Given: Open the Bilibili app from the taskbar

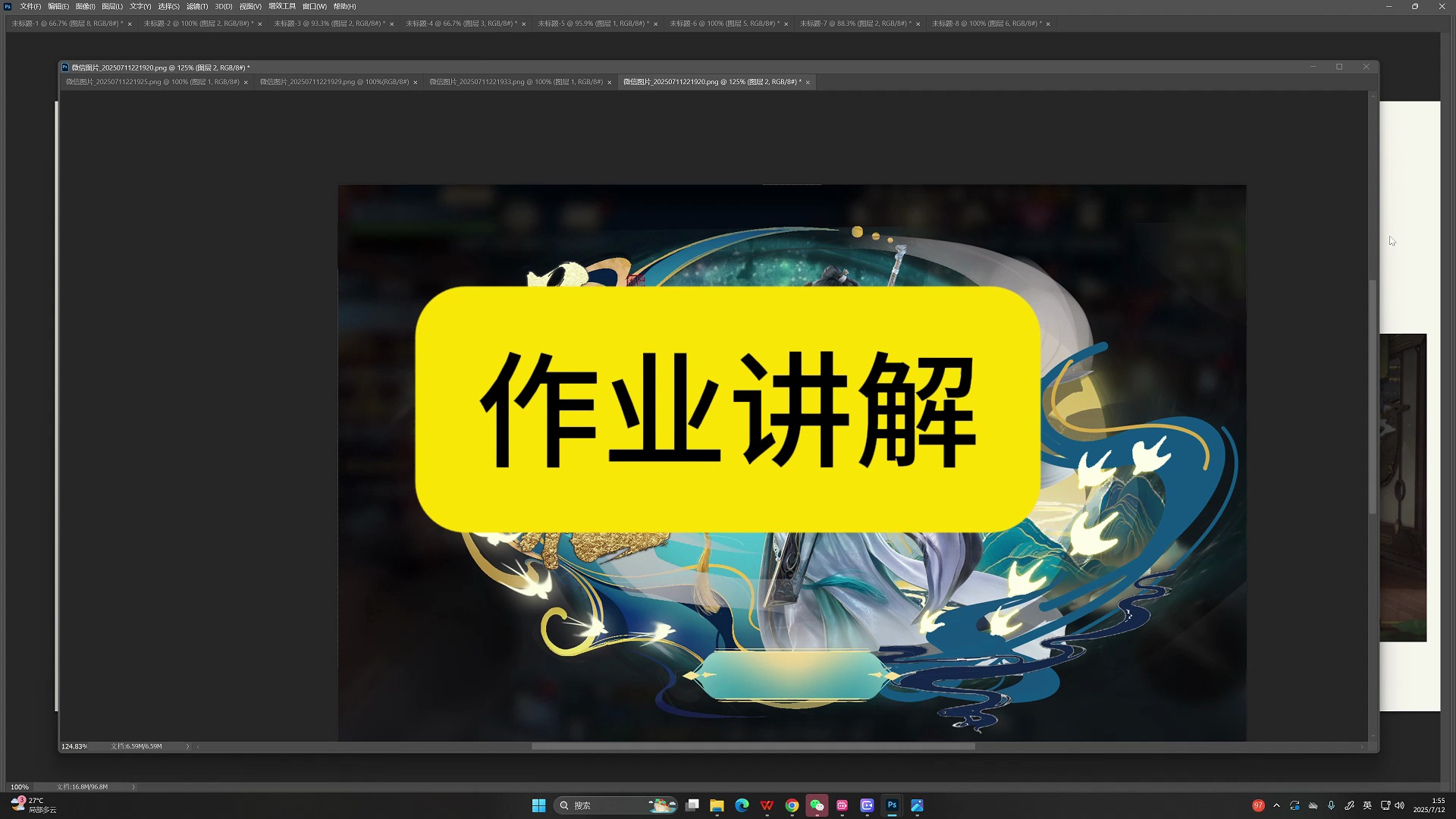Looking at the screenshot, I should pos(842,805).
